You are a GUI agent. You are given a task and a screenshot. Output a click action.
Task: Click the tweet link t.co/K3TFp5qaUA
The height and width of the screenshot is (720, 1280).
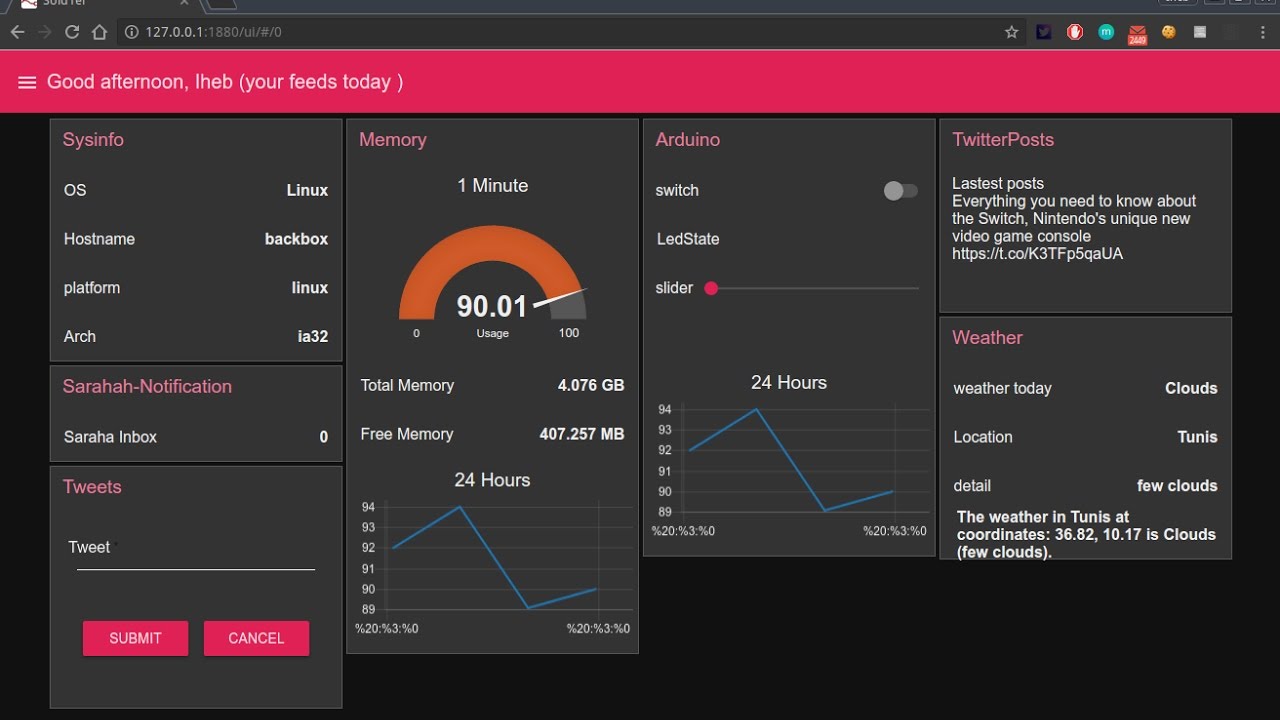(x=1037, y=254)
